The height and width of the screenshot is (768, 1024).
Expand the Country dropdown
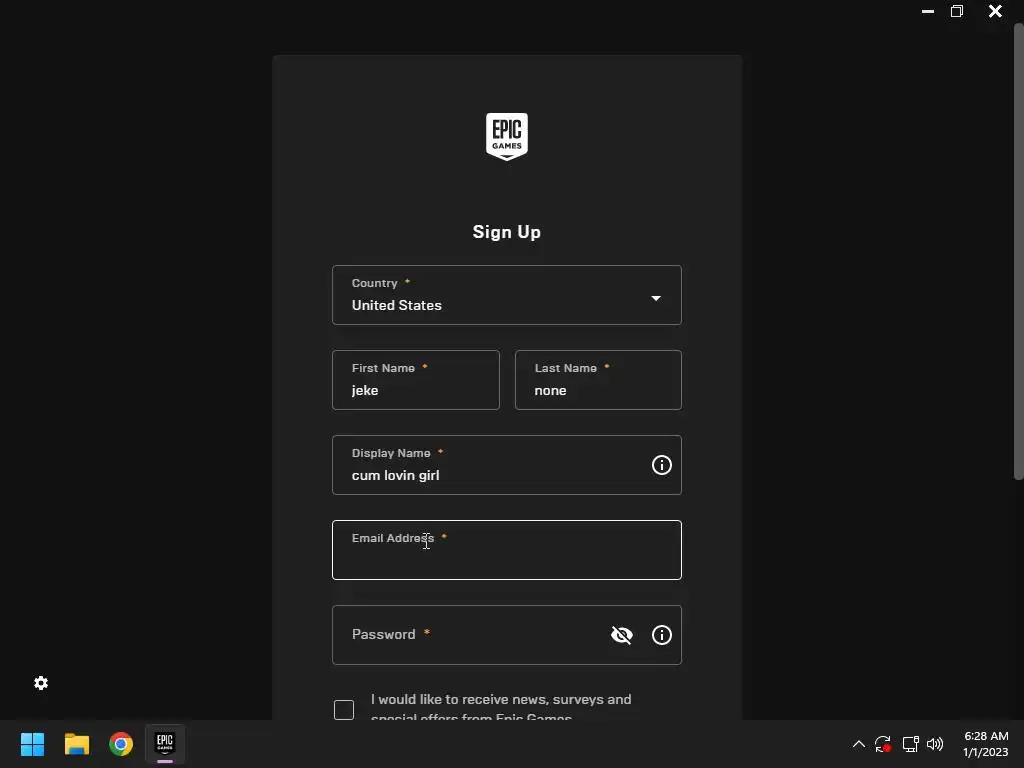tap(507, 295)
